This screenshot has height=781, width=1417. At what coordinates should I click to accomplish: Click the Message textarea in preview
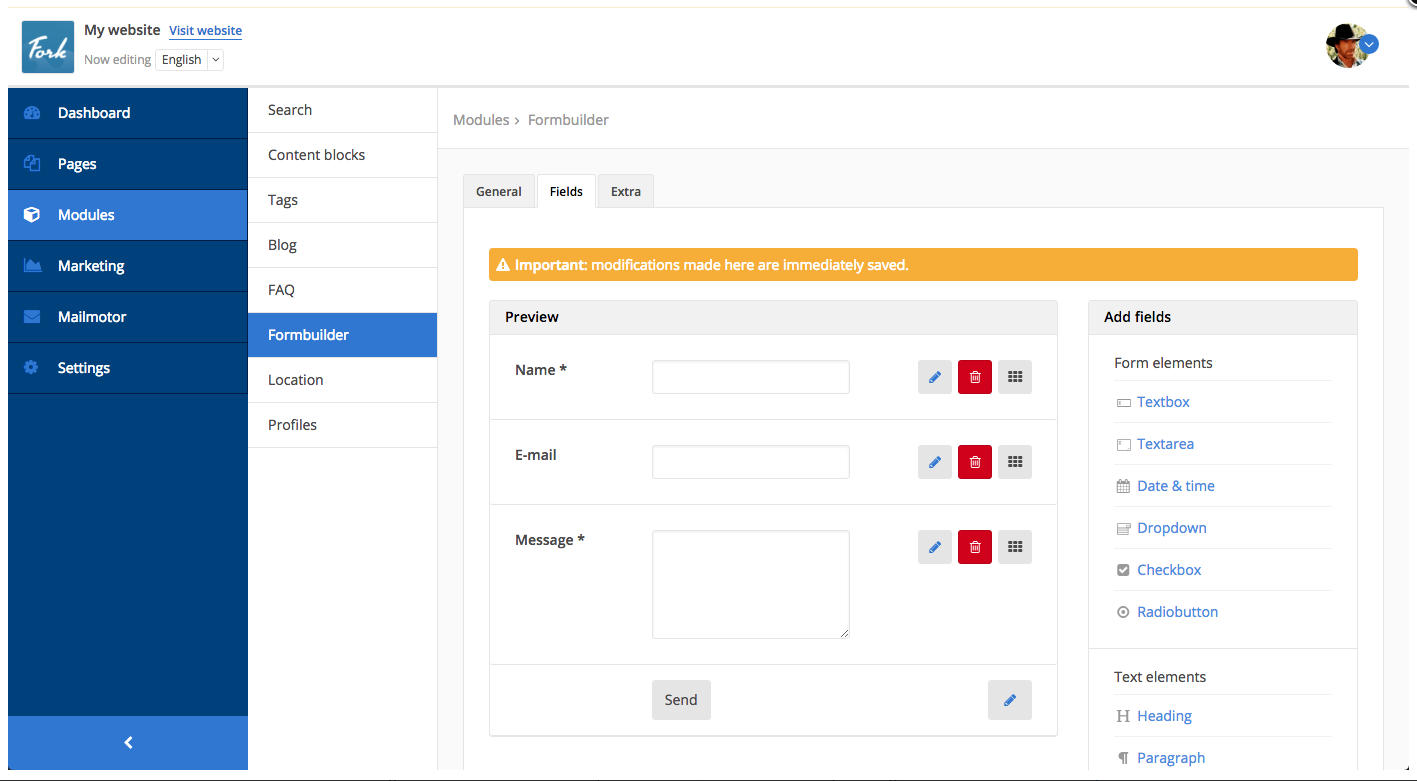[750, 584]
